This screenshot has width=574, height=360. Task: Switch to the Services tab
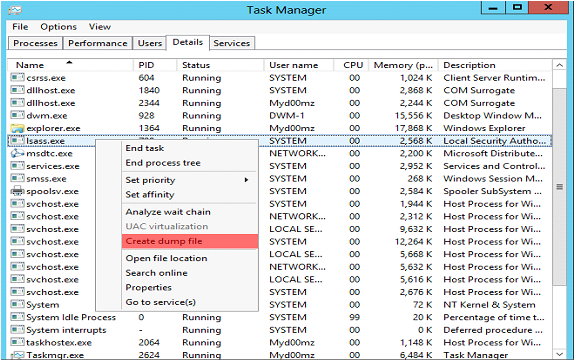tap(232, 43)
